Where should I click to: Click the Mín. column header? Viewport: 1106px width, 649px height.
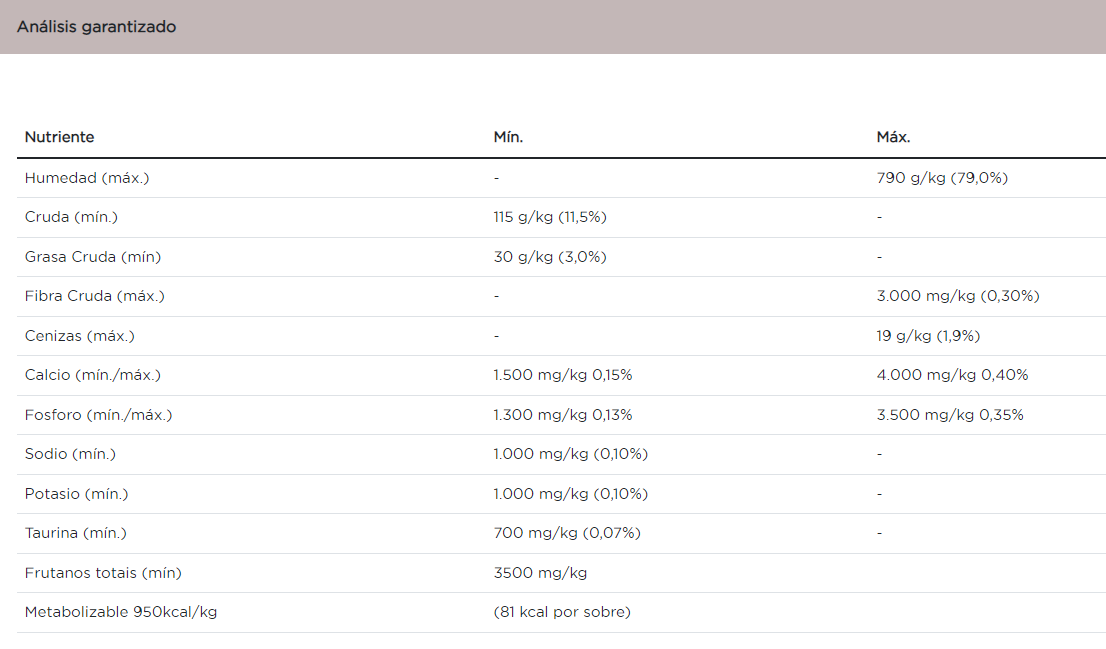[x=508, y=137]
